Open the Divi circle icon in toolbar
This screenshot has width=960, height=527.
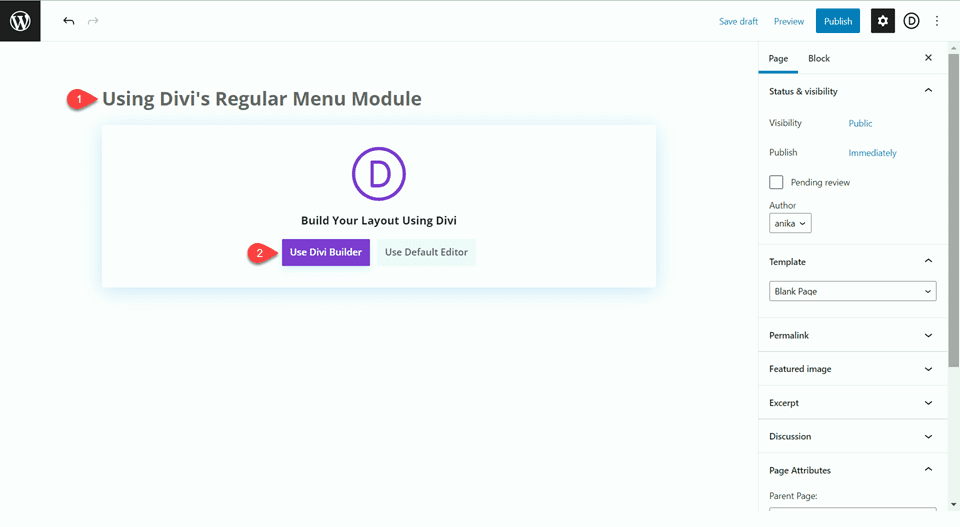911,21
